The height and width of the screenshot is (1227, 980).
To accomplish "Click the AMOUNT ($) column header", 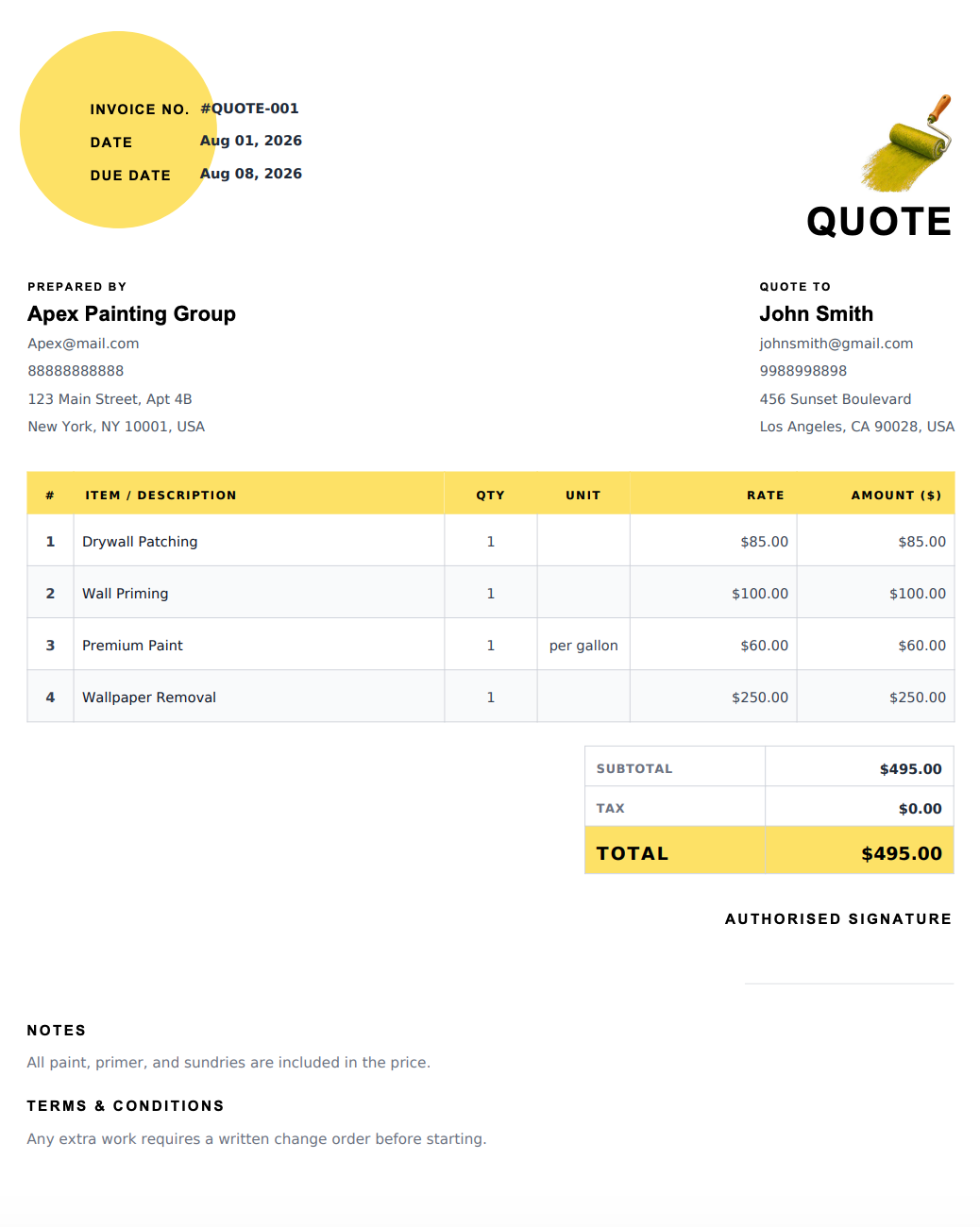I will click(896, 495).
